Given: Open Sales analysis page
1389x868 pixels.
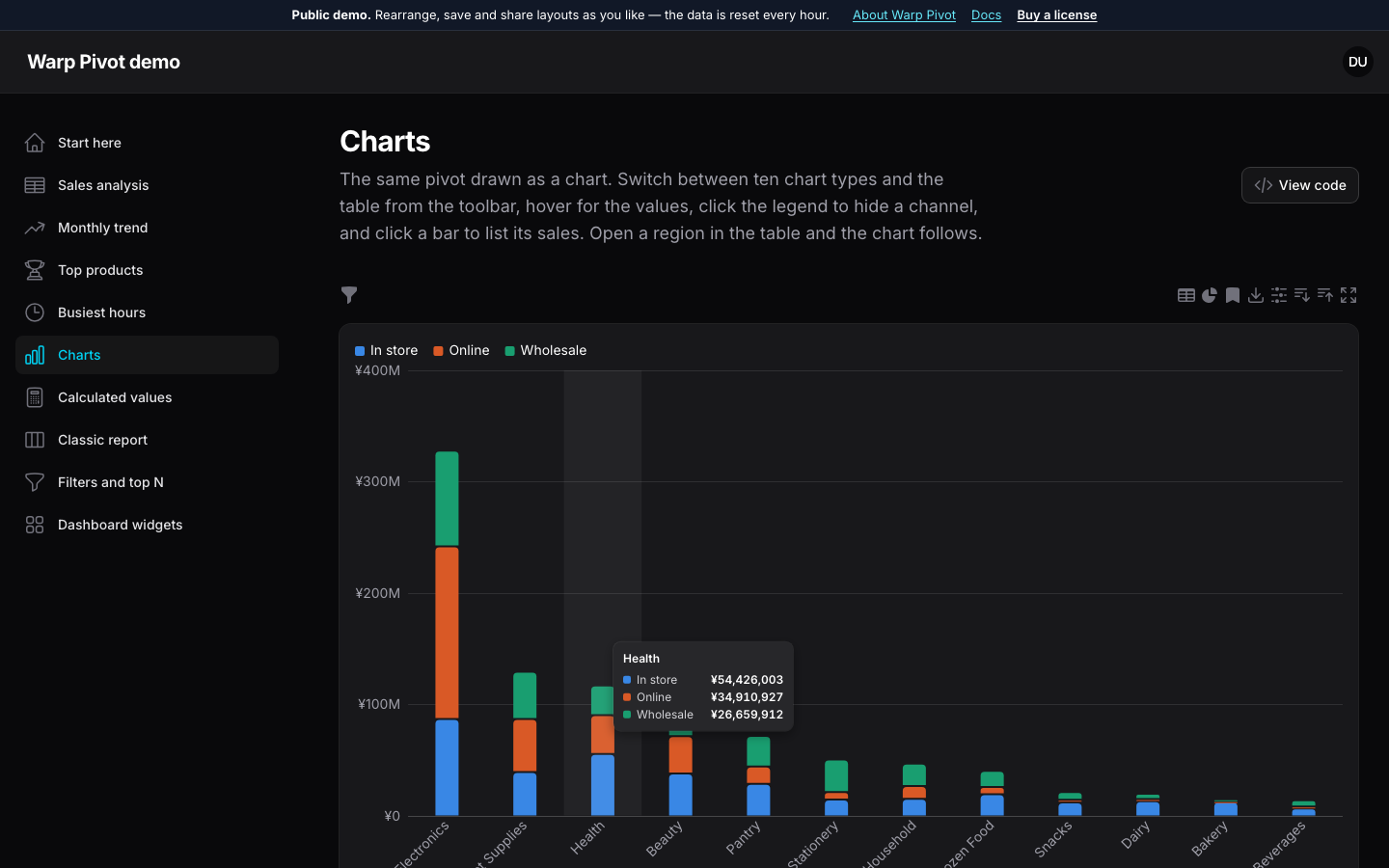Looking at the screenshot, I should pyautogui.click(x=147, y=185).
